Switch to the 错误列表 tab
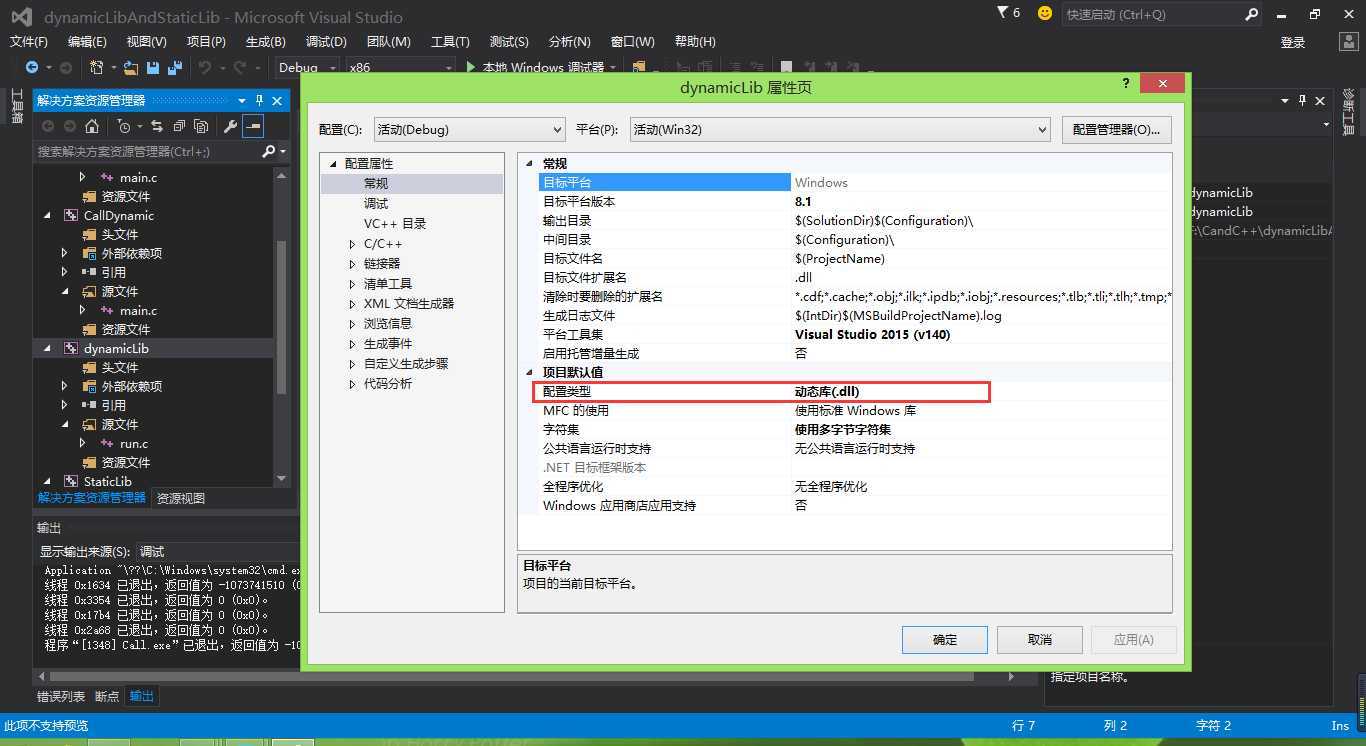This screenshot has width=1366, height=746. coord(61,696)
